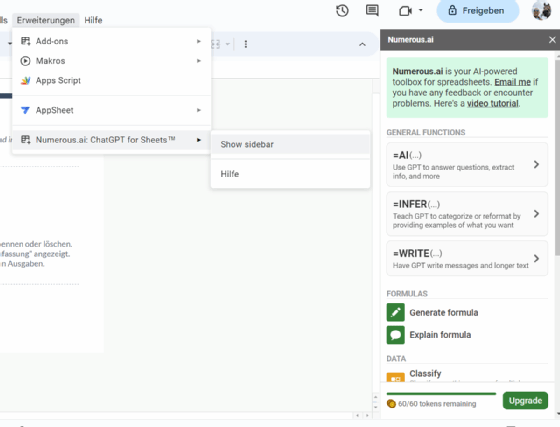The width and height of the screenshot is (560, 427).
Task: Open the Add-ons submenu
Action: 111,41
